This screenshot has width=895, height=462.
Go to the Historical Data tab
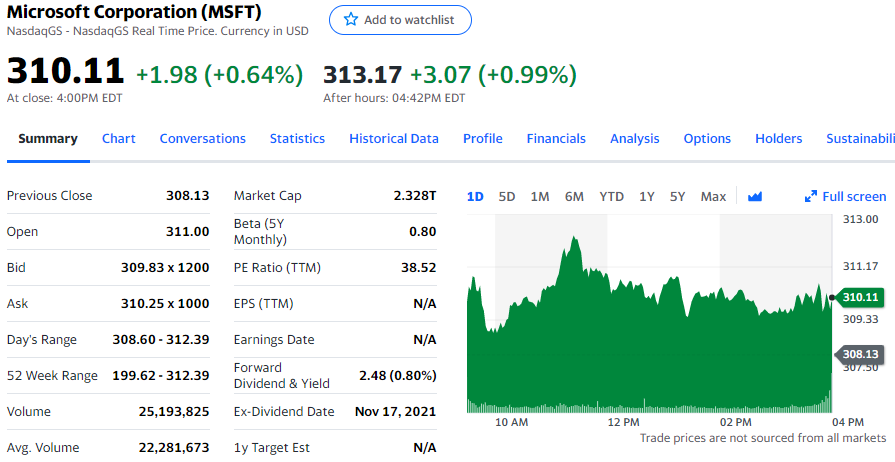click(394, 139)
